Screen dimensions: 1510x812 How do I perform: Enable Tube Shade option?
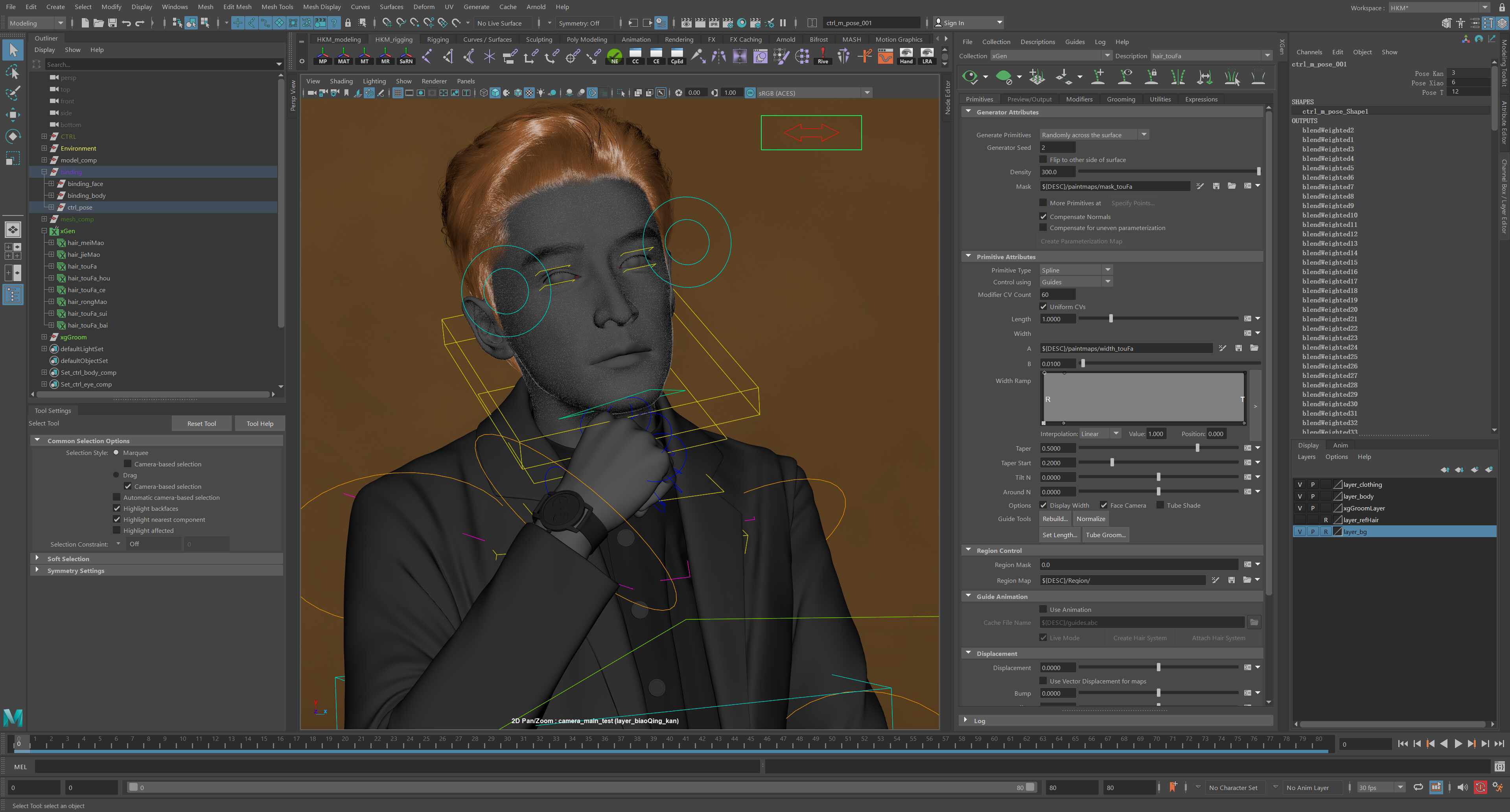pyautogui.click(x=1160, y=505)
